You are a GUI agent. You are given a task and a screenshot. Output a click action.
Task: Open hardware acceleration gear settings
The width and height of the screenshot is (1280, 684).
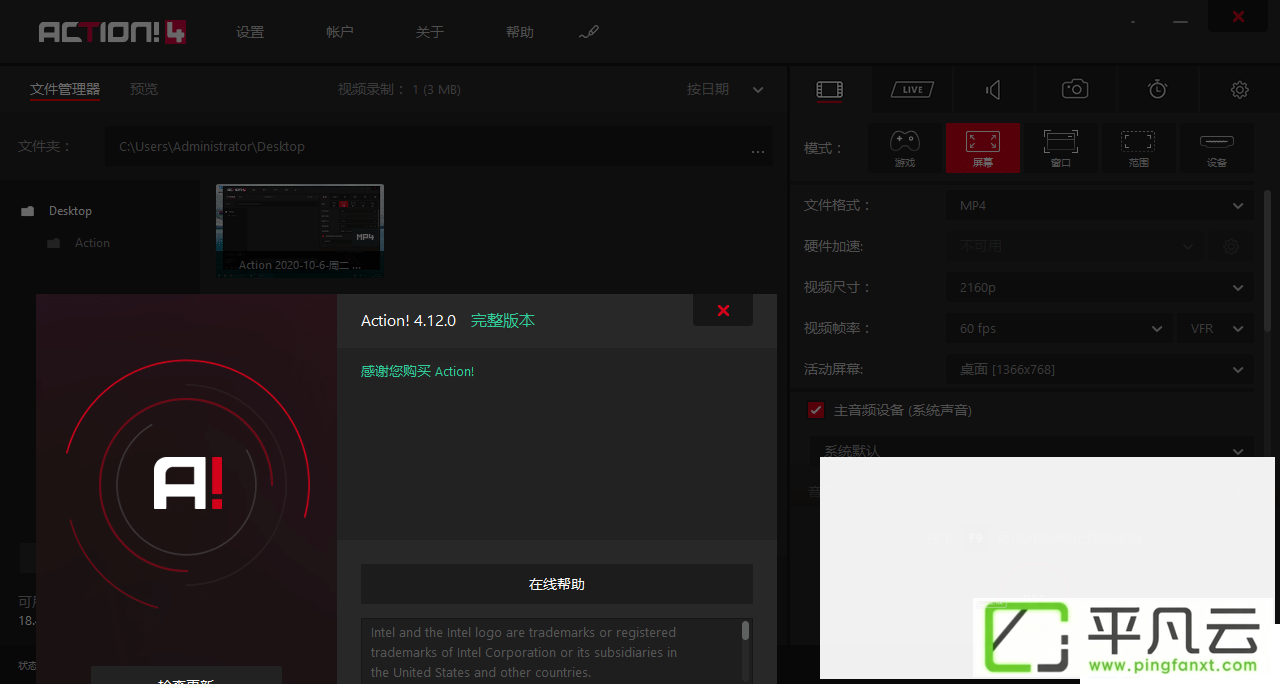[x=1231, y=246]
